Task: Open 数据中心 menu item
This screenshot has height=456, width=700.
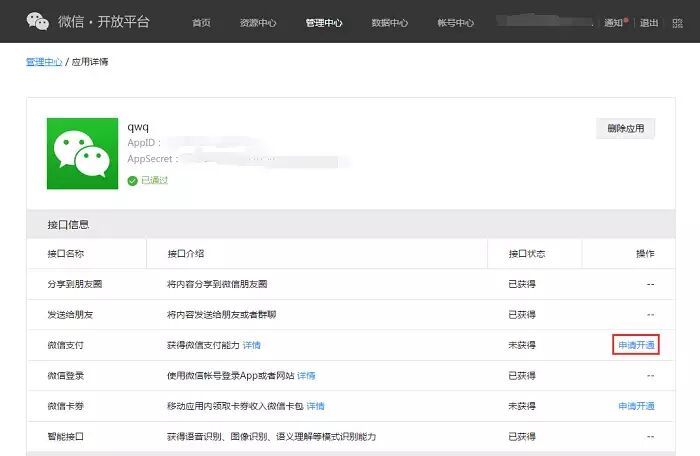Action: click(x=389, y=23)
